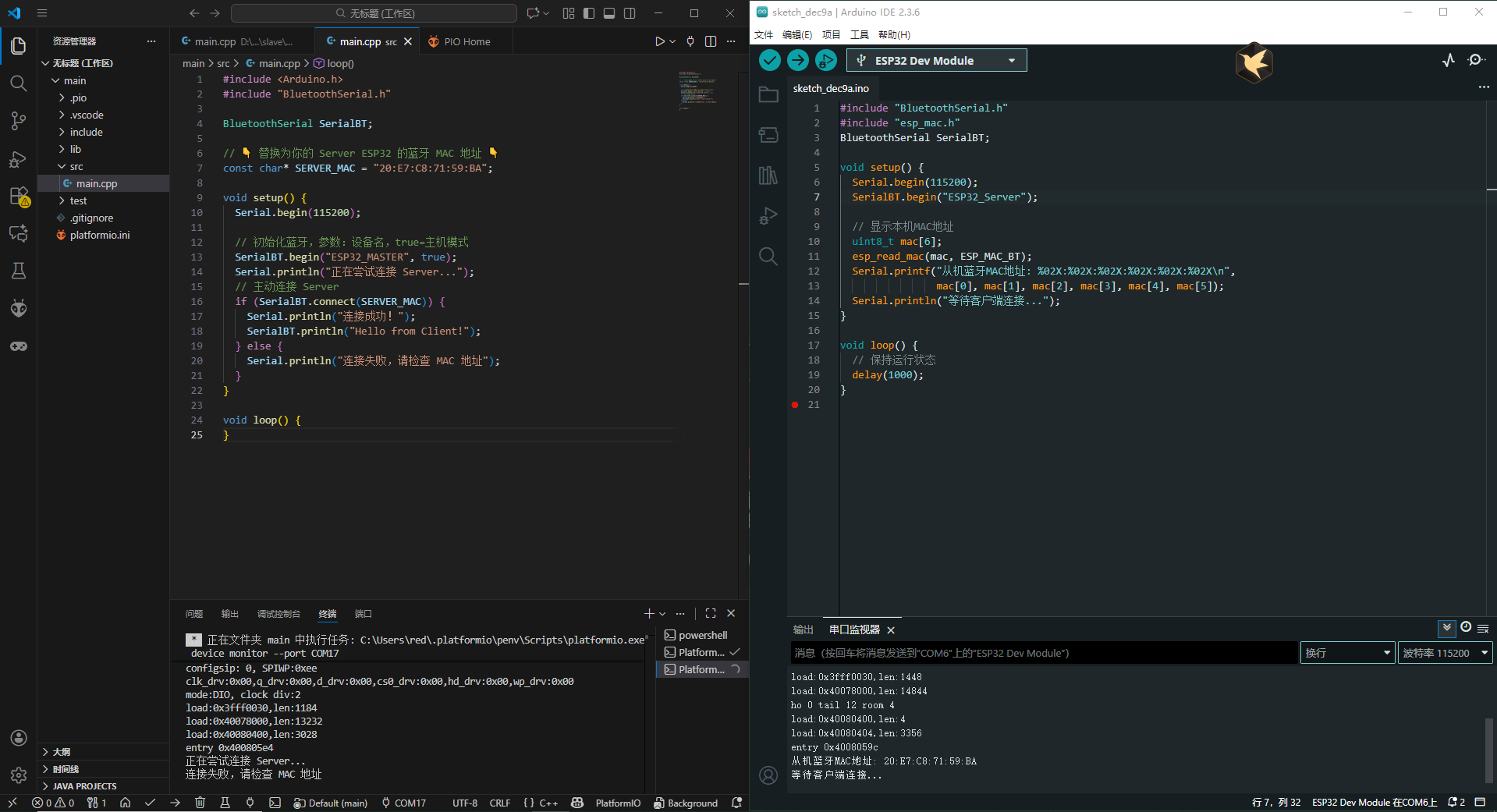Screen dimensions: 1497x812
Task: Click CRLF line ending in status bar
Action: pos(500,803)
